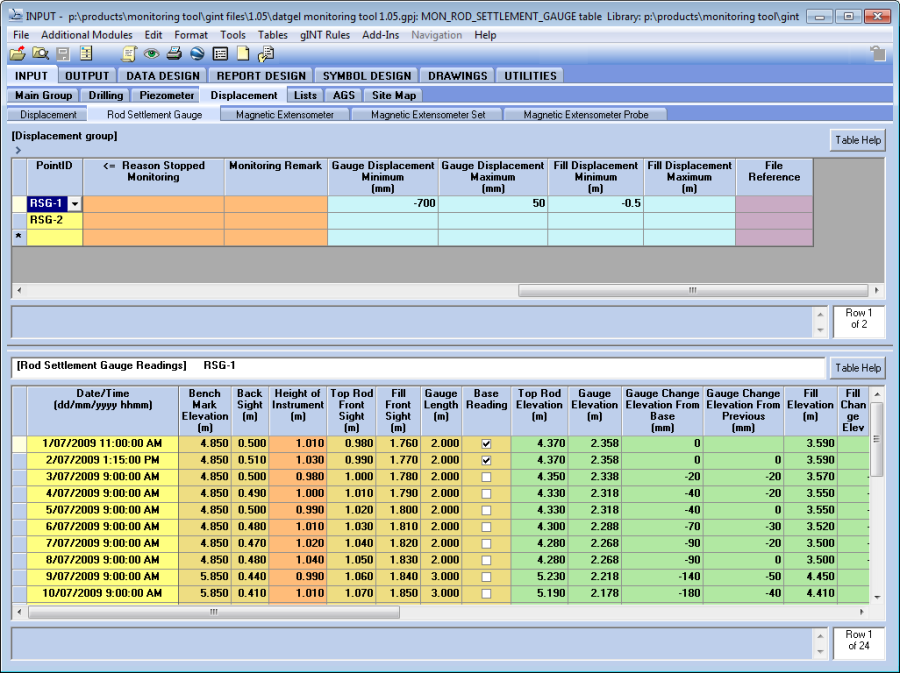
Task: Check Base Reading for 3/07/2009 row
Action: pos(486,478)
